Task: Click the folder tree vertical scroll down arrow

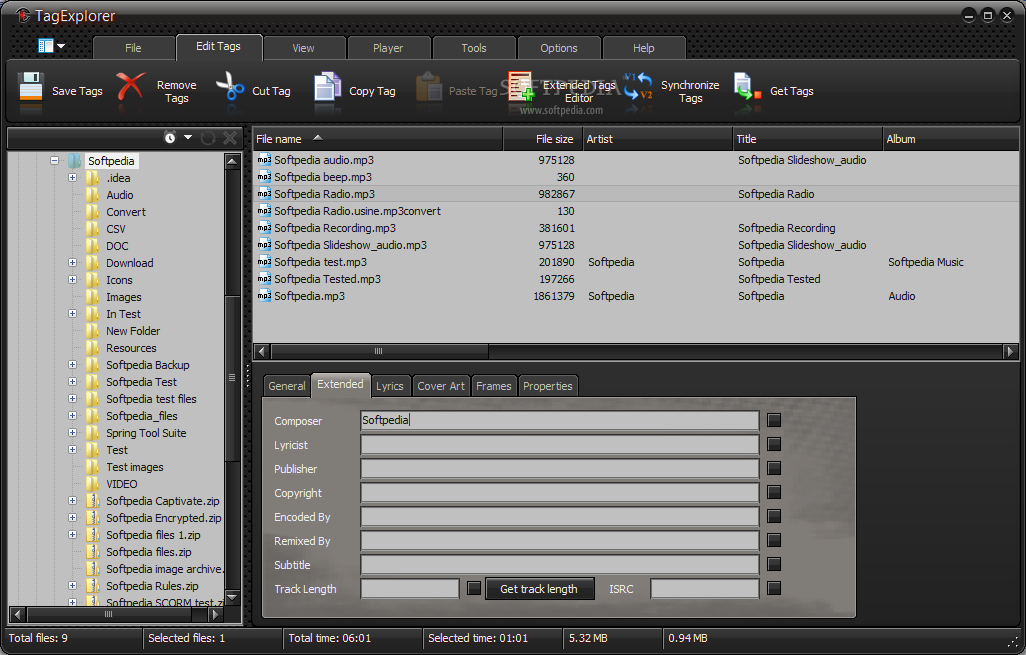Action: coord(232,597)
